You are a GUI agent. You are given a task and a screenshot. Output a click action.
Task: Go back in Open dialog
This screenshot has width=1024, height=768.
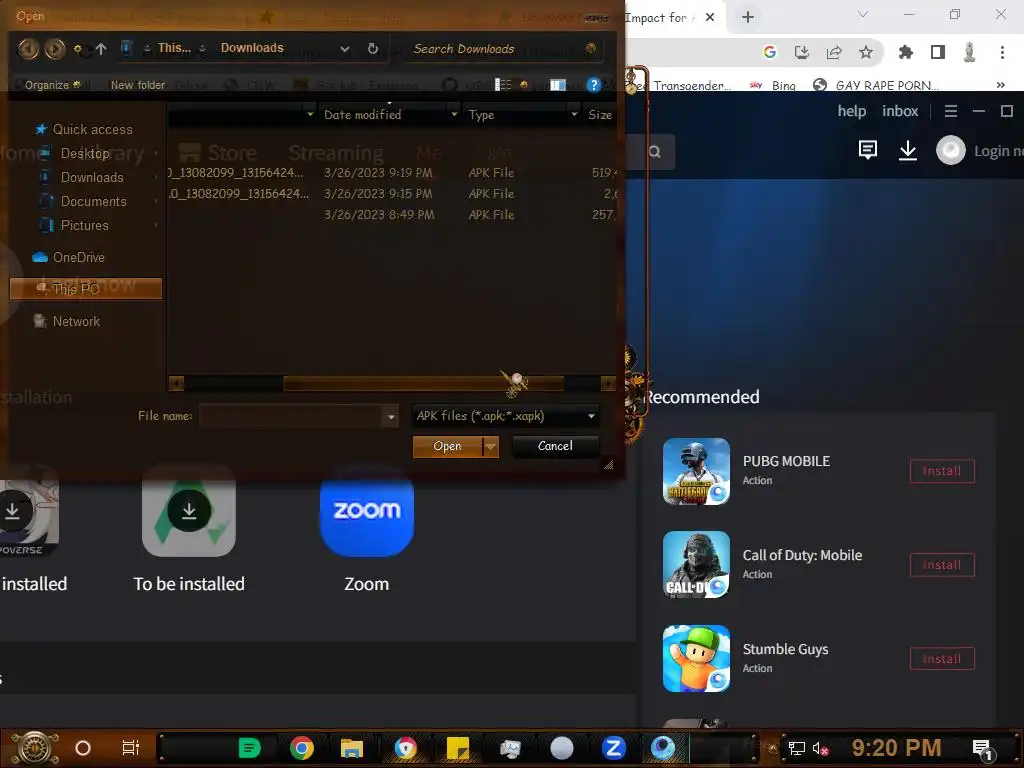point(28,48)
